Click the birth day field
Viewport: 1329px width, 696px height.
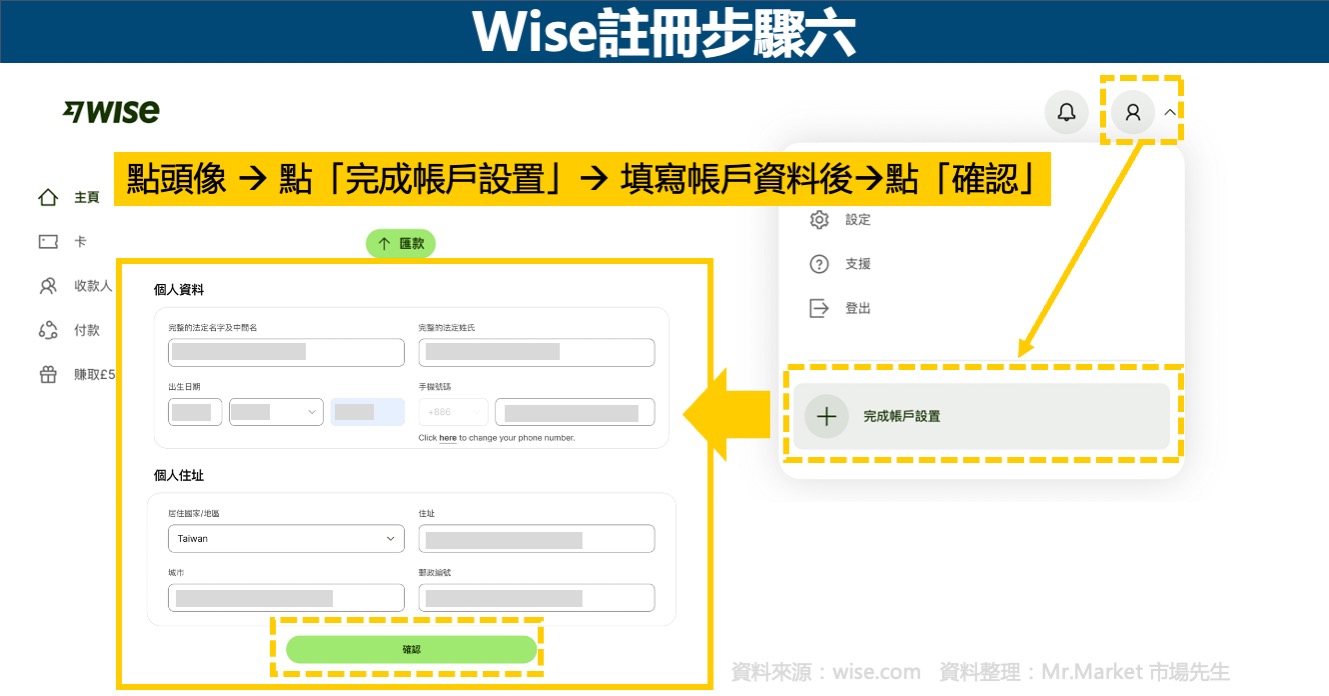coord(195,412)
